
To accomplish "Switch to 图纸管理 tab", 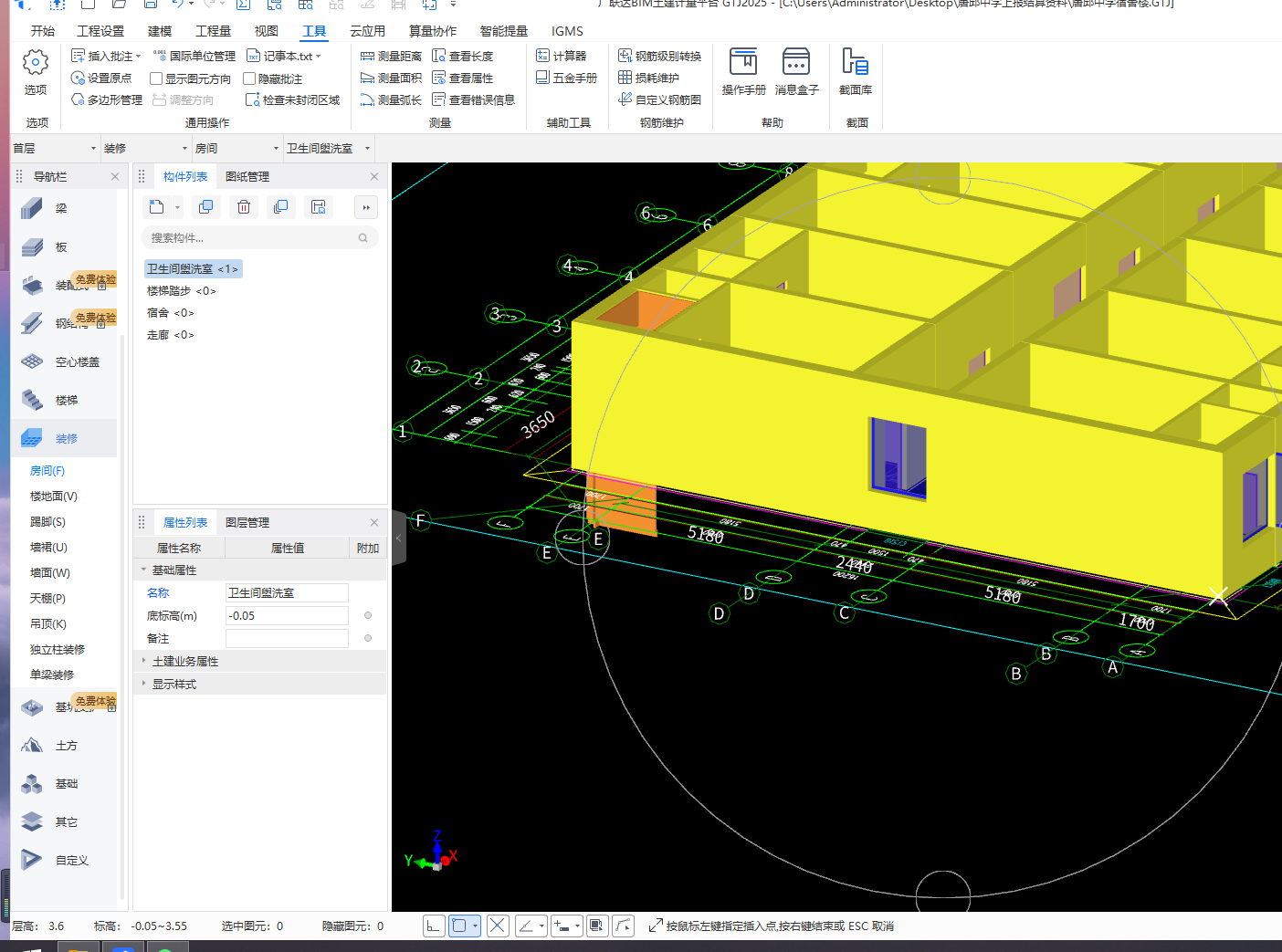I will click(x=247, y=176).
